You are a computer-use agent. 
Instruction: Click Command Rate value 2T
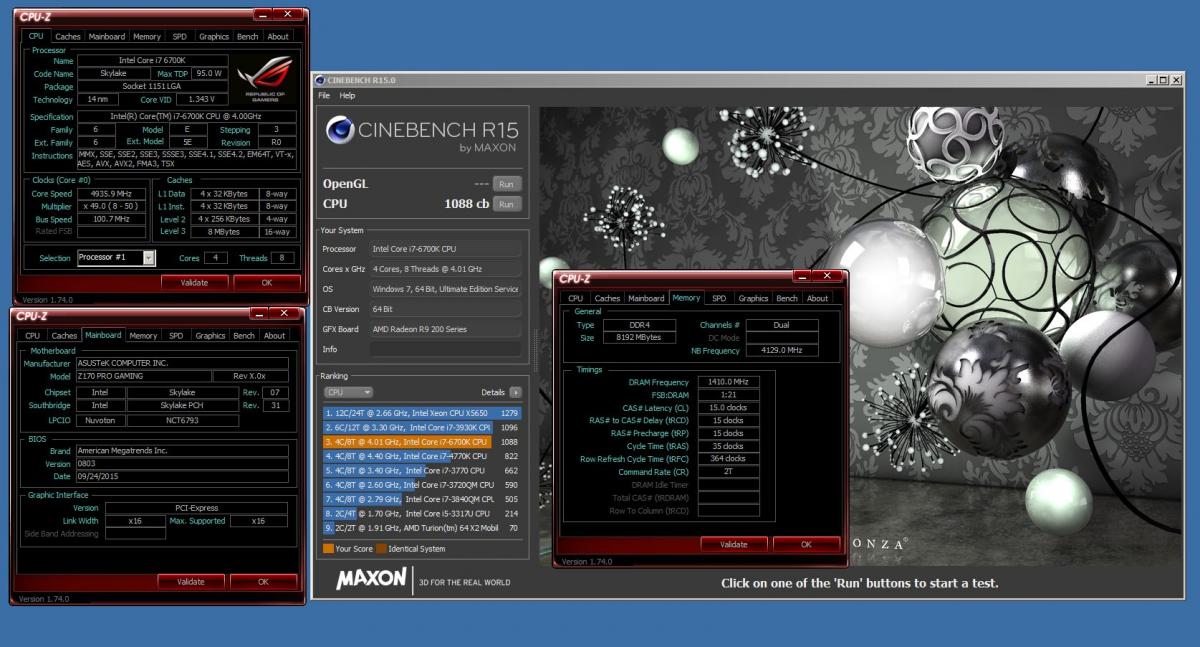coord(728,472)
